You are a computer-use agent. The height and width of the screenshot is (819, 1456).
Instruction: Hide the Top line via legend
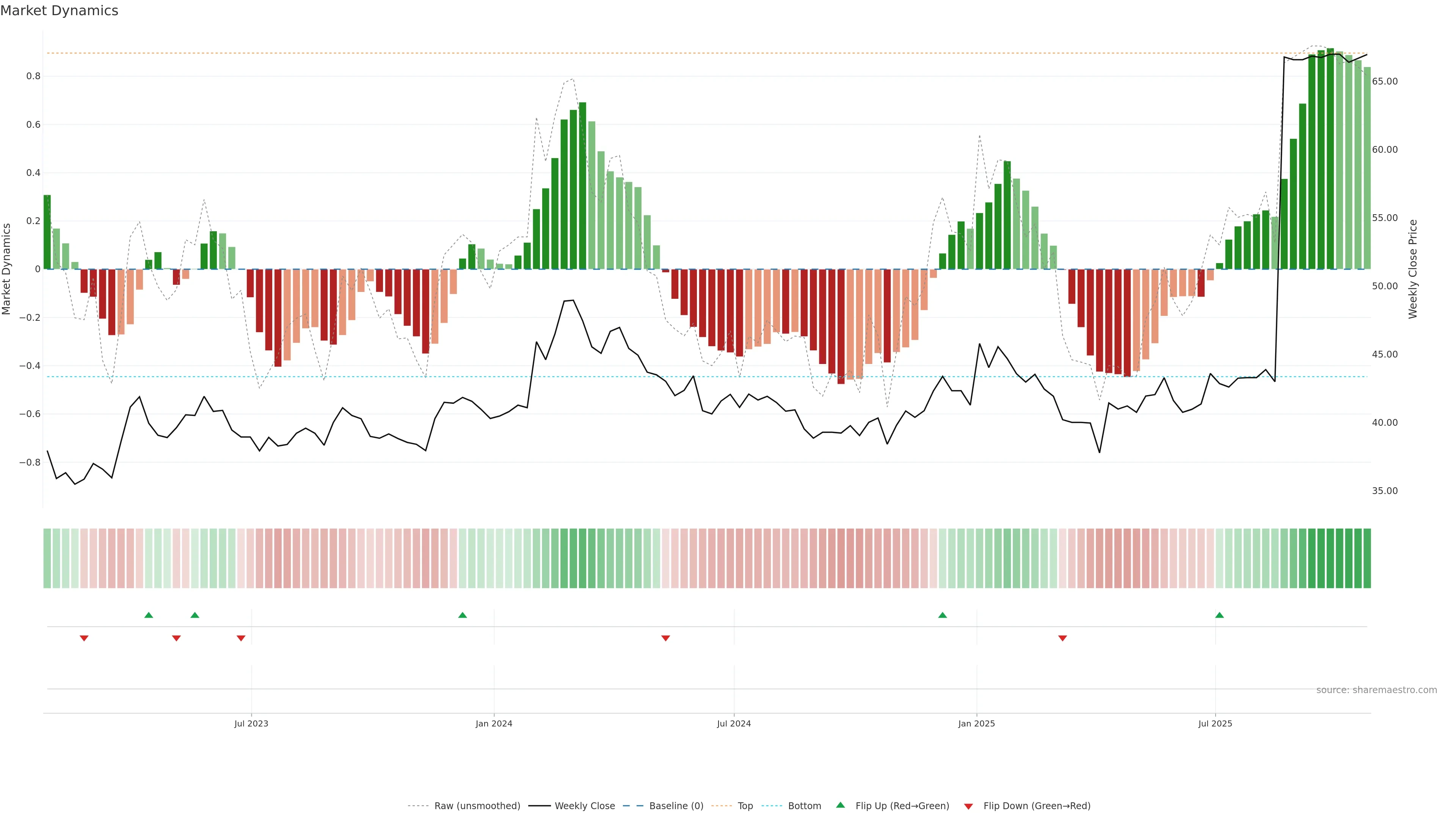point(745,806)
